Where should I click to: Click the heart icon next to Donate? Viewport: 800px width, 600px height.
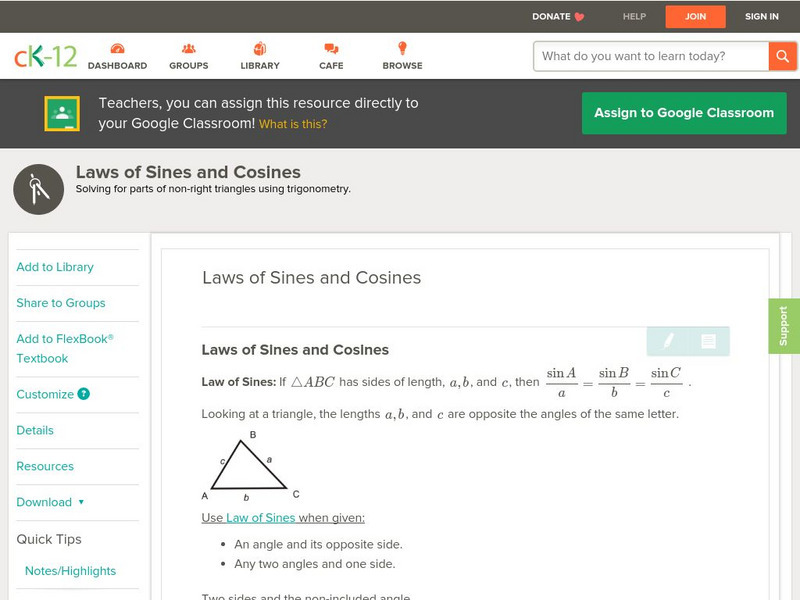point(577,17)
